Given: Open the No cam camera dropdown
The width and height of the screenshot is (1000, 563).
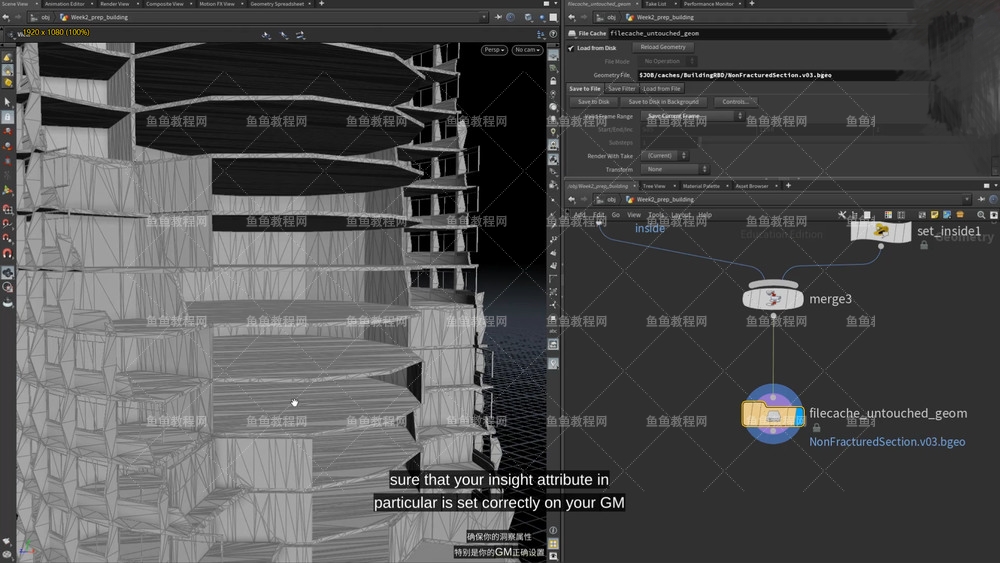Looking at the screenshot, I should pyautogui.click(x=527, y=50).
